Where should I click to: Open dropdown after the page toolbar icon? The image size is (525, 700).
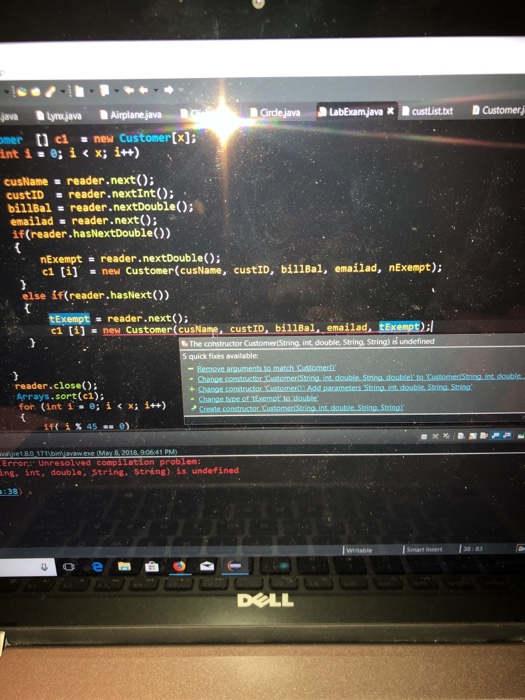point(91,91)
